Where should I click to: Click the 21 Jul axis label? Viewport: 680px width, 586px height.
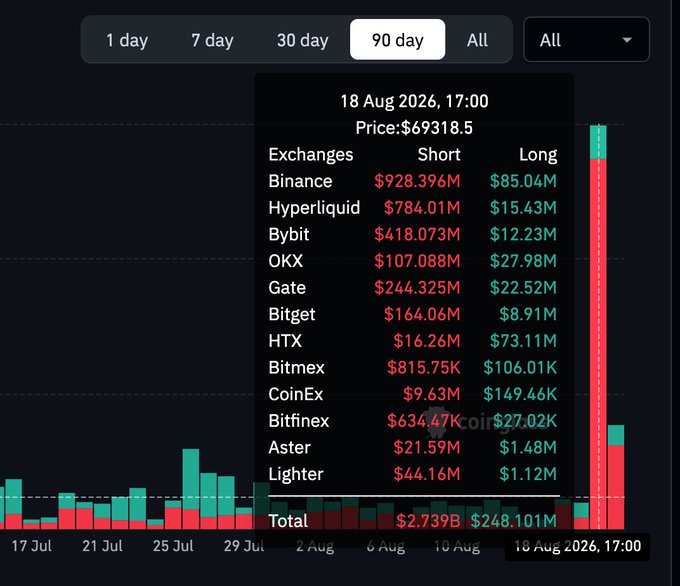102,546
